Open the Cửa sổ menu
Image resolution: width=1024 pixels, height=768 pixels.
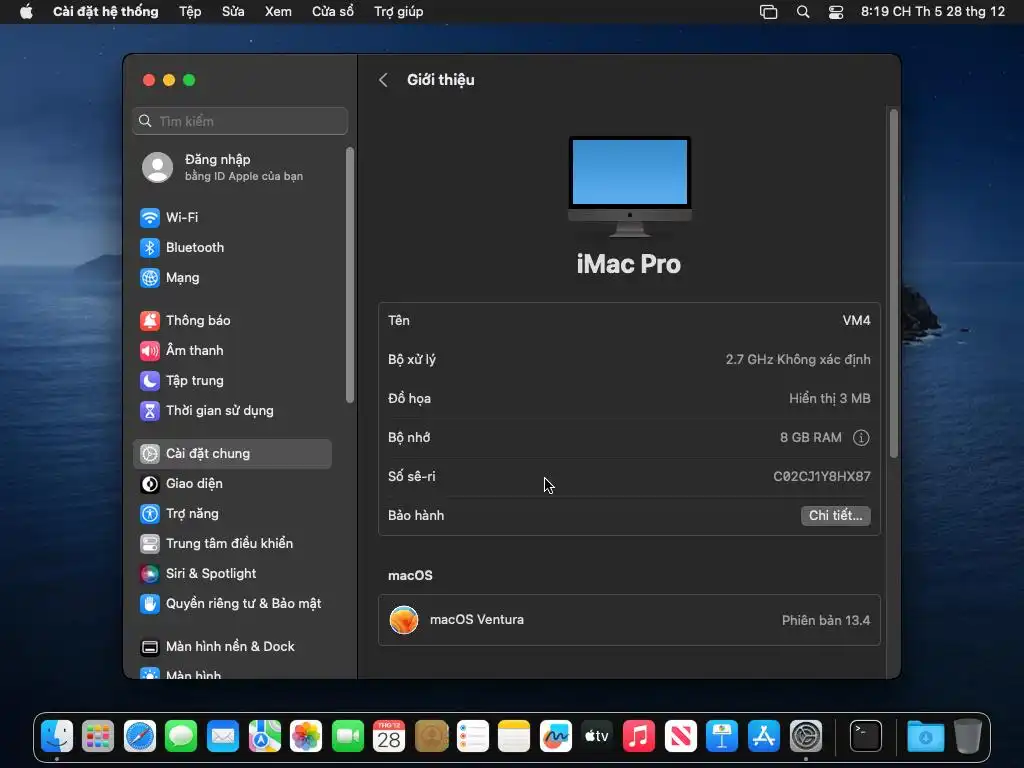click(x=333, y=12)
